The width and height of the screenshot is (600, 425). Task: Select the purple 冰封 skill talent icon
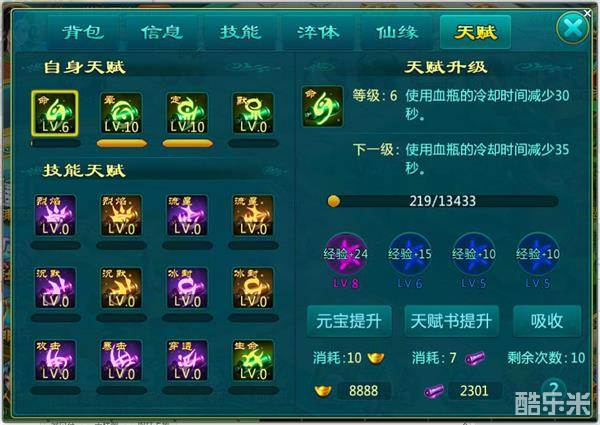click(187, 288)
